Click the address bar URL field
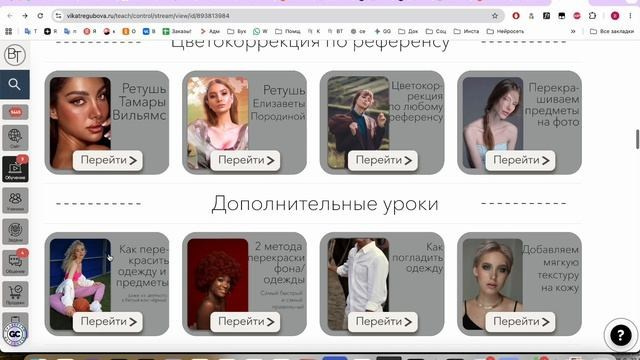Image resolution: width=640 pixels, height=360 pixels. point(278,16)
